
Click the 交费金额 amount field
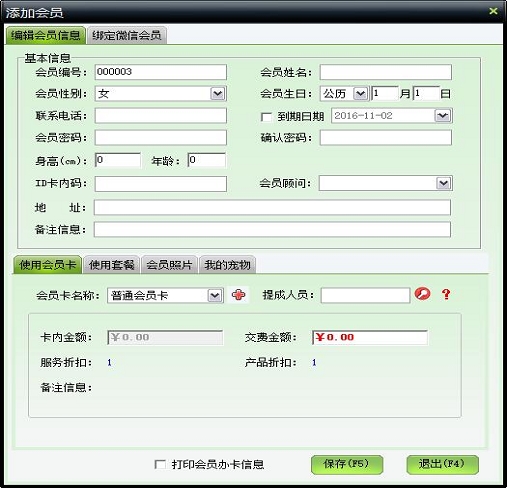(x=370, y=337)
